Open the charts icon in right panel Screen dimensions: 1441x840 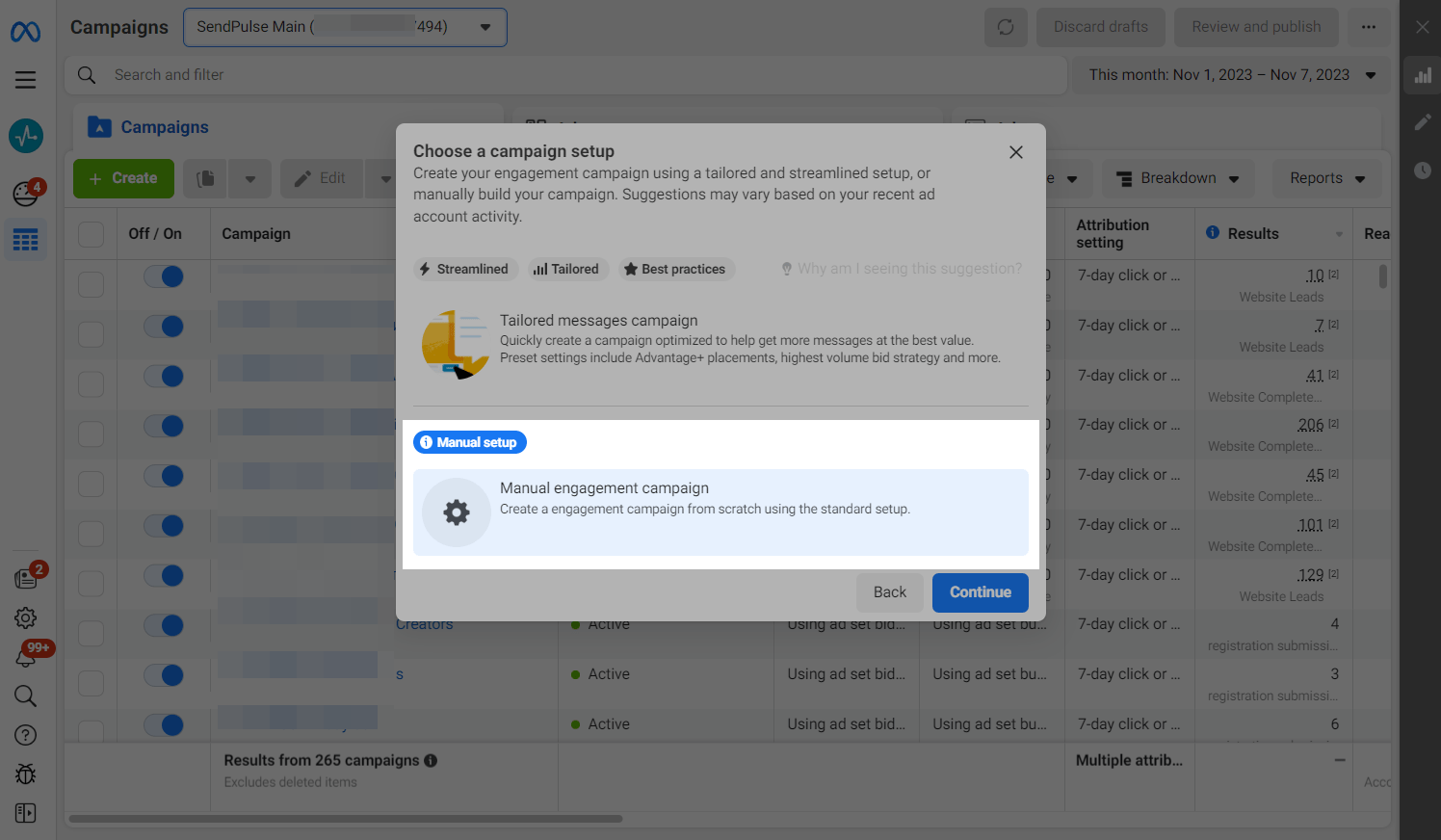1423,75
